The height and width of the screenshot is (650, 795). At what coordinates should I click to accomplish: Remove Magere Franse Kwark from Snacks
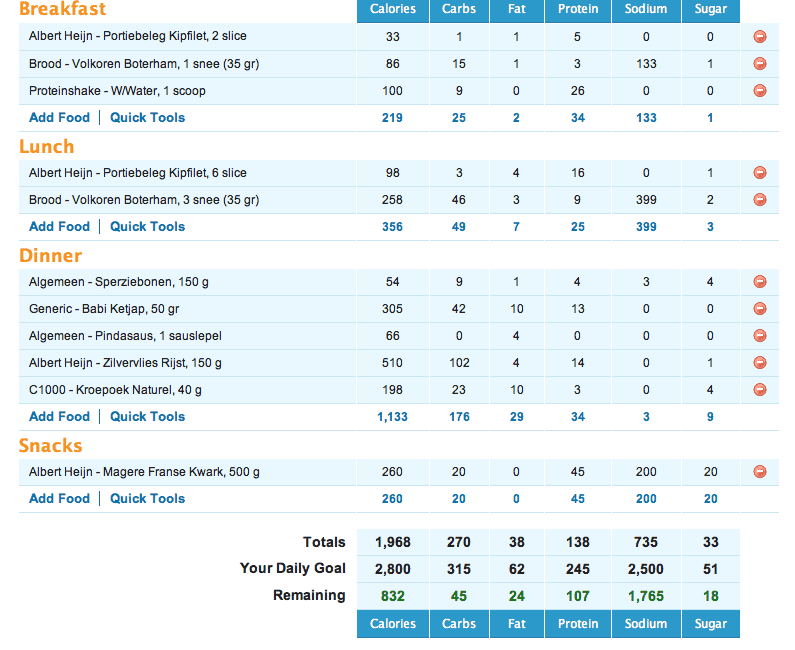tap(760, 472)
